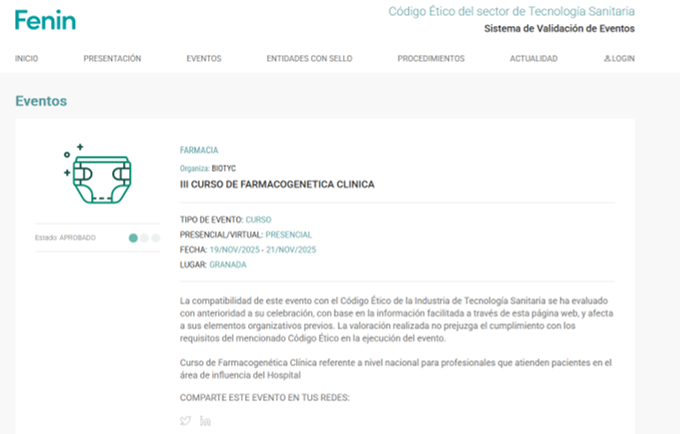The image size is (680, 434).
Task: Click the COMPARTE ESTE EVENTO EN TUS REDES label
Action: (265, 398)
